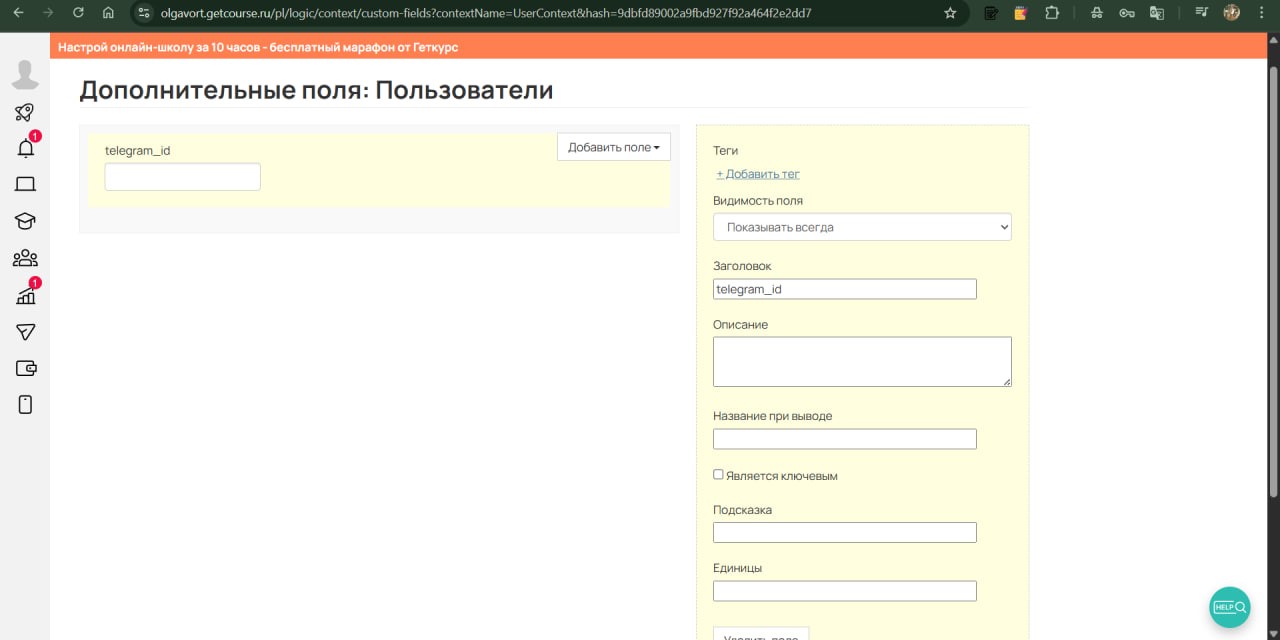Open the wallet sales icon
This screenshot has width=1280, height=640.
[26, 368]
